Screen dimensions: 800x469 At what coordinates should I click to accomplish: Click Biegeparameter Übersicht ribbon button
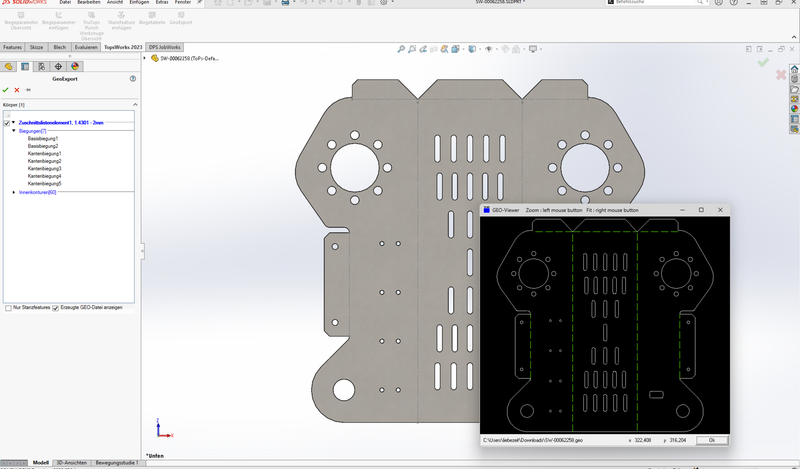coord(21,21)
